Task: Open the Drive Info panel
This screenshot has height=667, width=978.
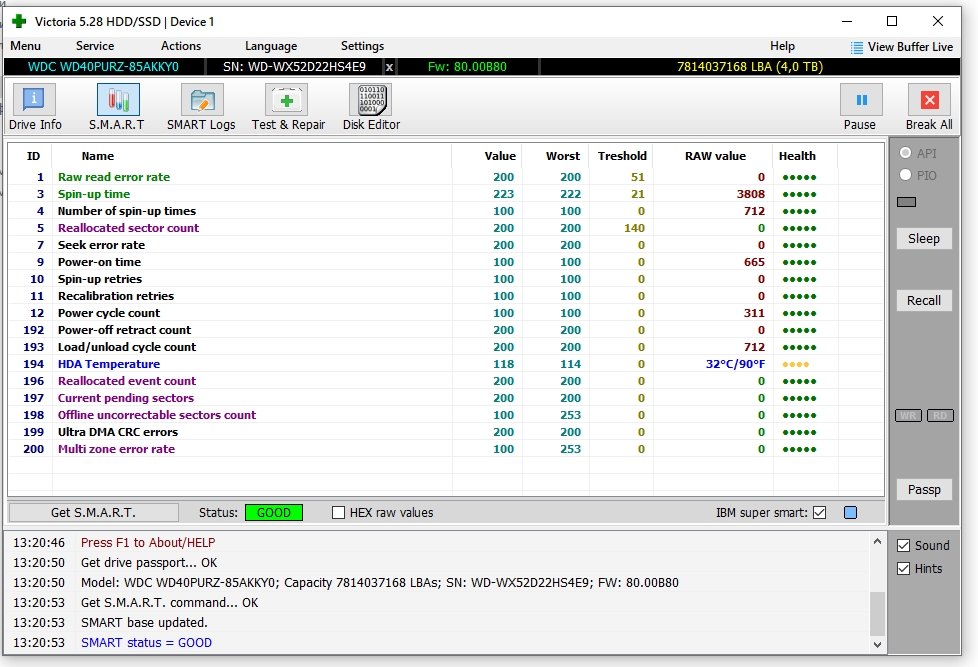Action: 34,107
